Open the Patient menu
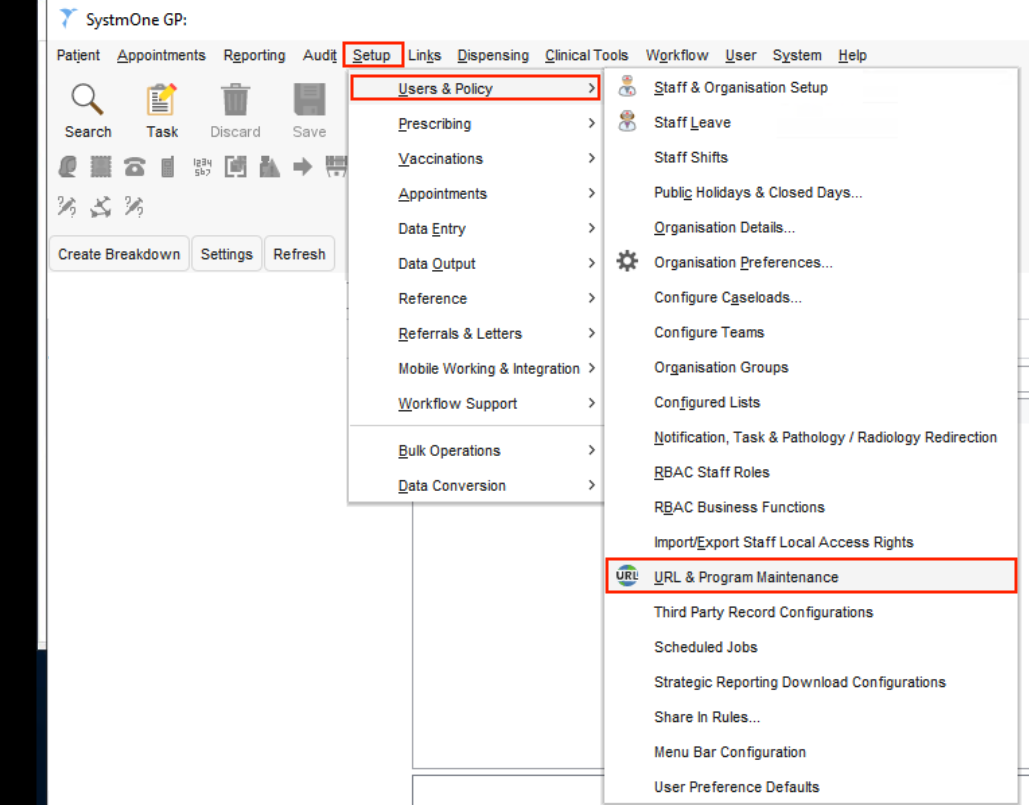Screen dimensions: 1029x805 point(78,55)
